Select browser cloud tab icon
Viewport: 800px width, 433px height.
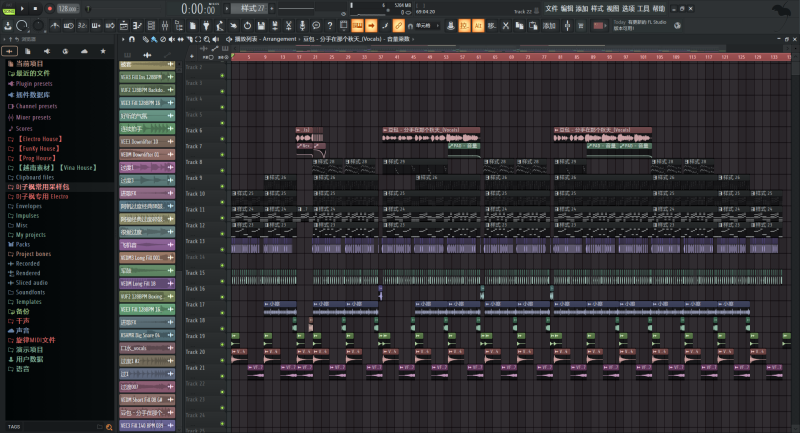(84, 51)
